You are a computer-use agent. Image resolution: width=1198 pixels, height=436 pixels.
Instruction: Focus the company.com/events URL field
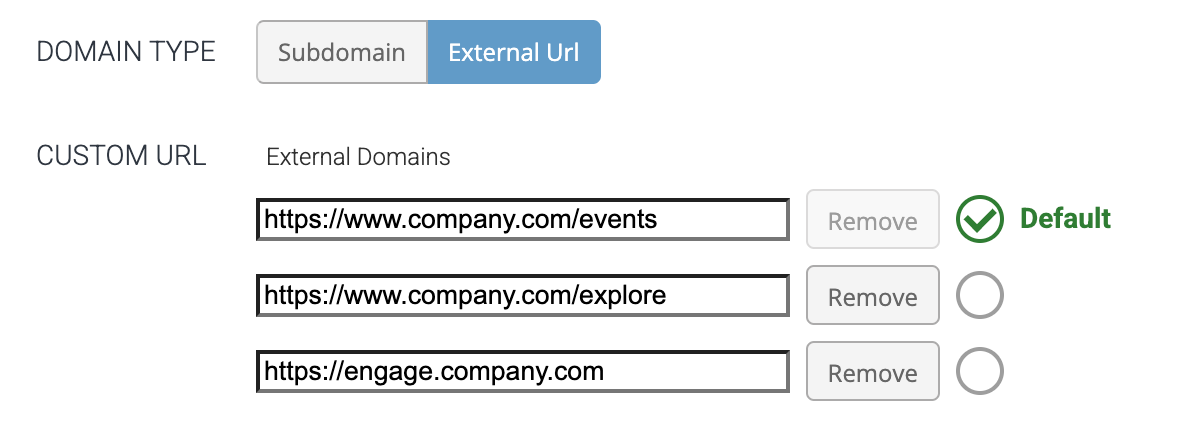[x=522, y=220]
